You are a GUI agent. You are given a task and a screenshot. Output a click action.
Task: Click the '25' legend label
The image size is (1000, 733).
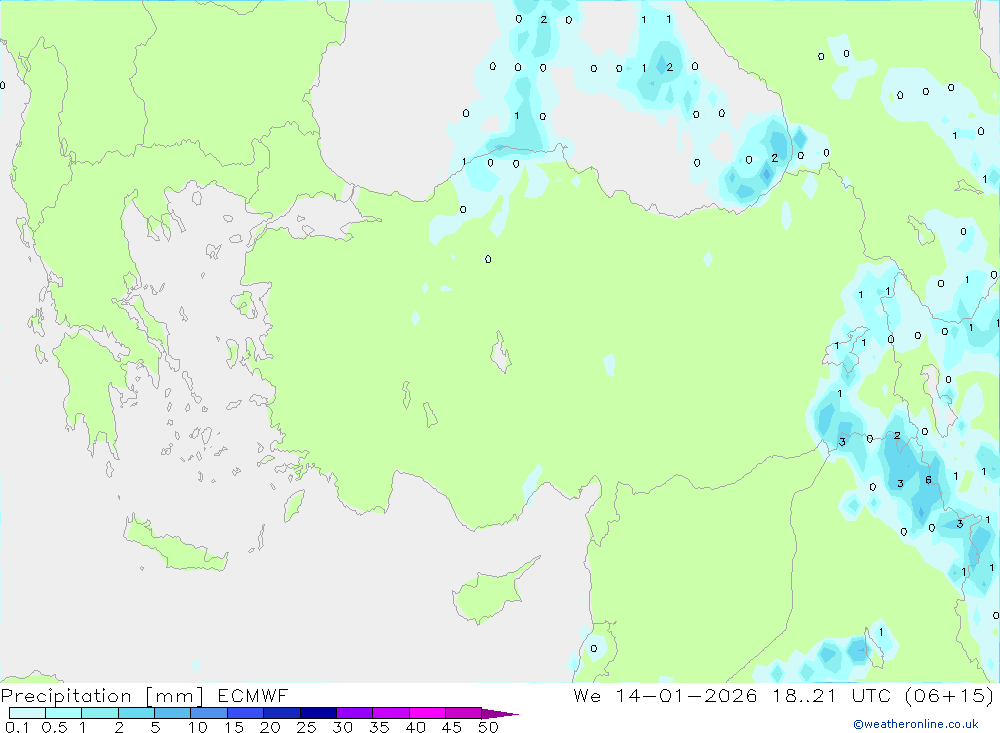coord(306,727)
